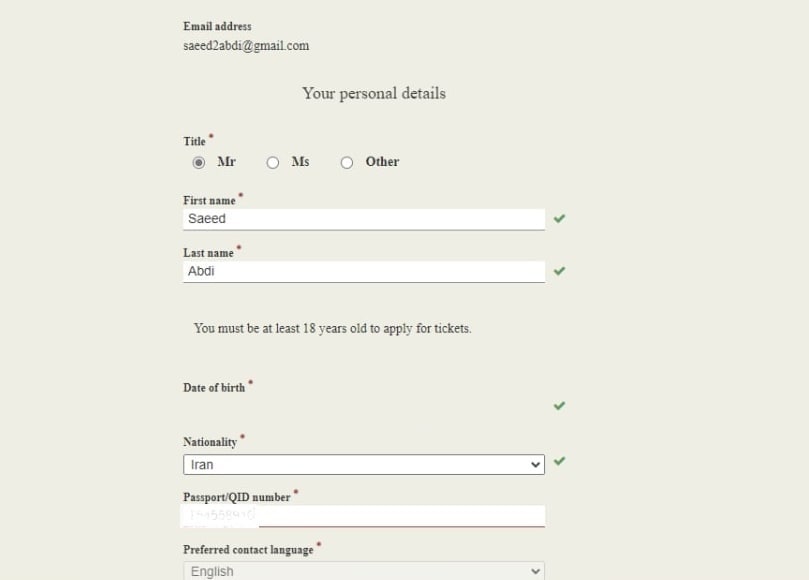This screenshot has width=809, height=580.
Task: Select the Mr title radio button
Action: [x=199, y=162]
